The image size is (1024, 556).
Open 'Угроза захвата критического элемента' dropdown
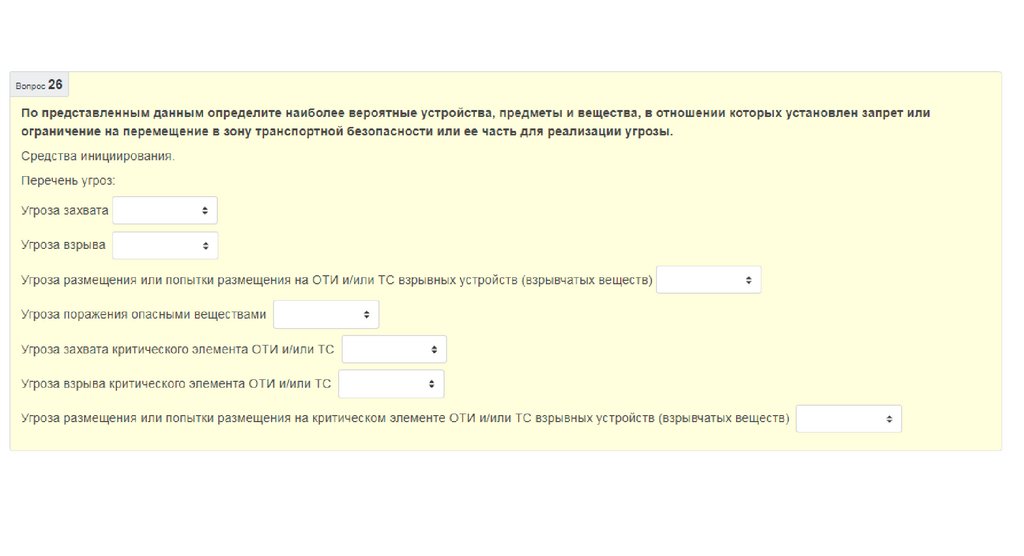pyautogui.click(x=394, y=349)
